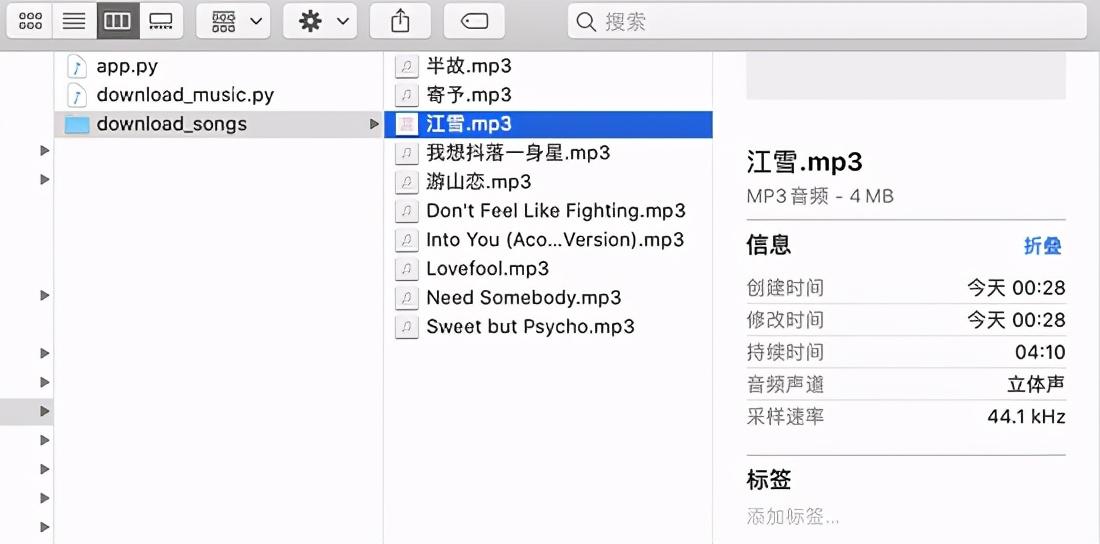Click the creation time 今天 00:28
The width and height of the screenshot is (1100, 544).
click(1017, 287)
